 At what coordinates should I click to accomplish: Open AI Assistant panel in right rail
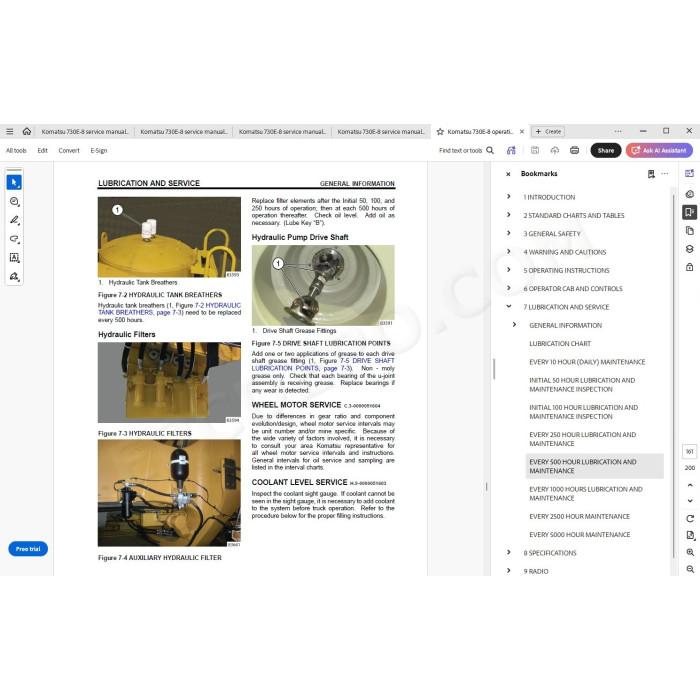tap(690, 174)
